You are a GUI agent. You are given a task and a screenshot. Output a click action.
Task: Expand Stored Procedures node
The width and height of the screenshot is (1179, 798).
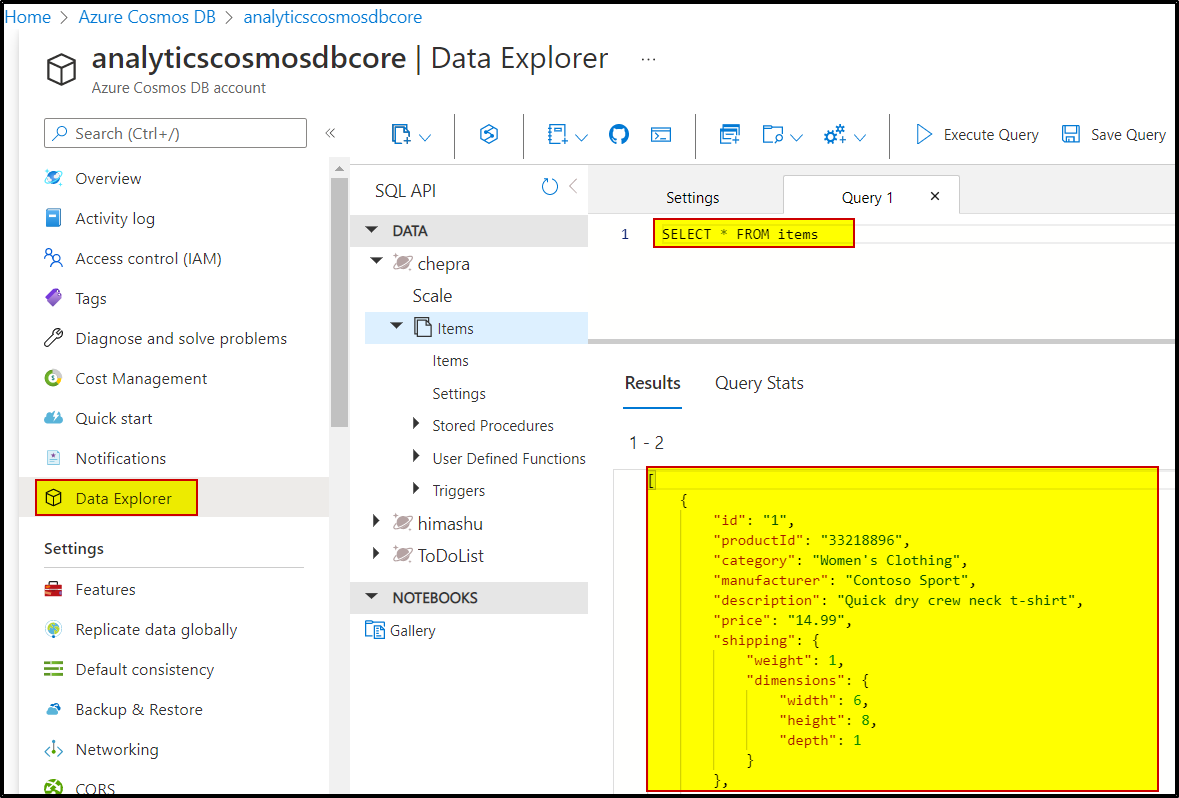tap(416, 424)
